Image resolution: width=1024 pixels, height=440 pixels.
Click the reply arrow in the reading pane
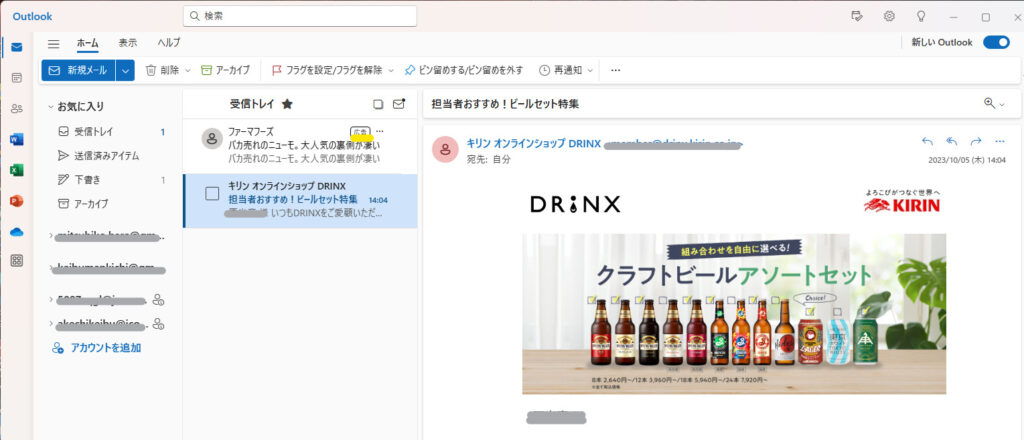click(927, 141)
